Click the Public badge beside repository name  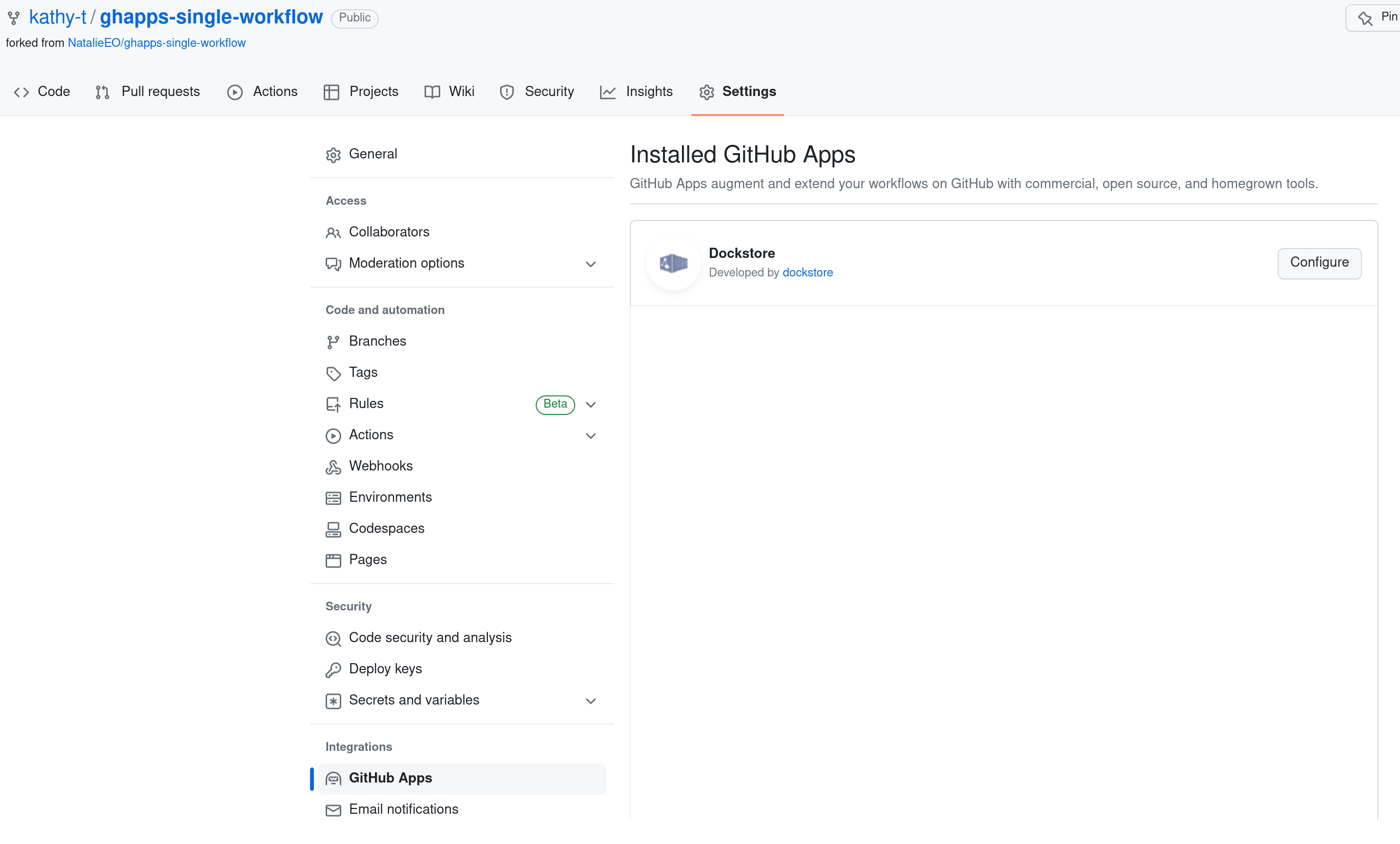tap(353, 18)
